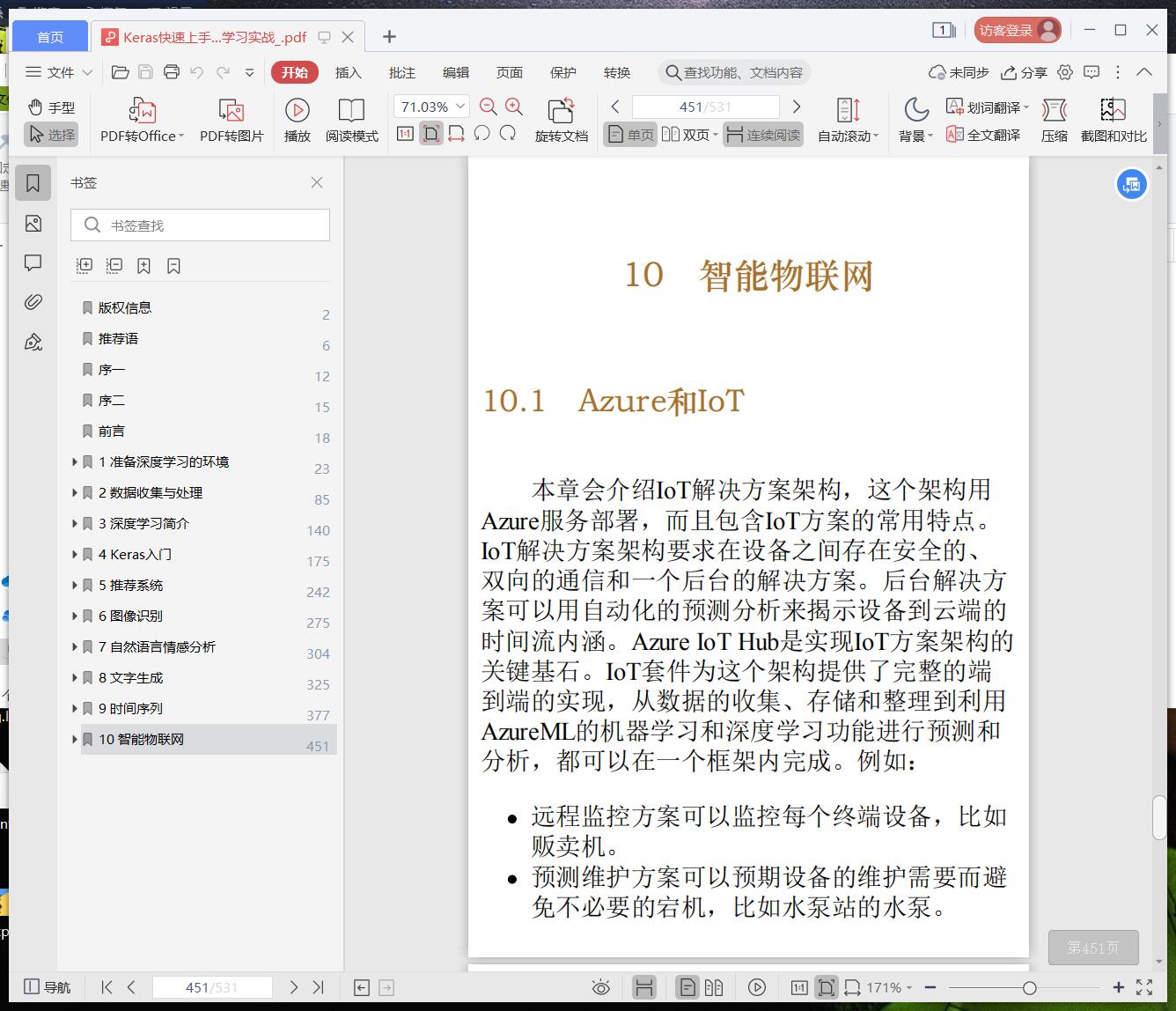This screenshot has height=1011, width=1176.
Task: Expand bookmark 6 图像识别
Action: [x=75, y=616]
